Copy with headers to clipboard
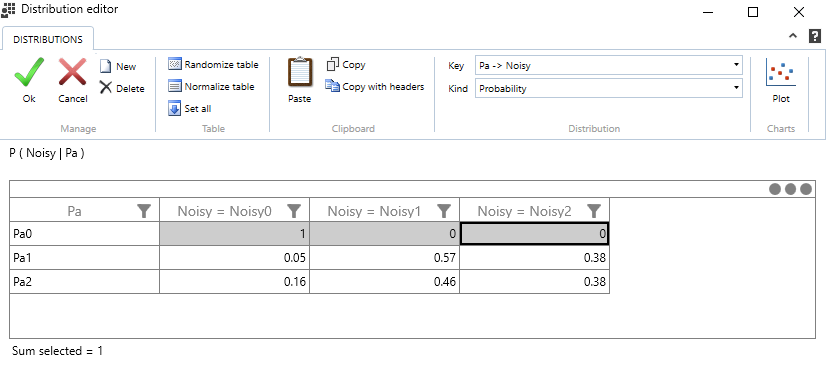Image resolution: width=826 pixels, height=370 pixels. (375, 86)
